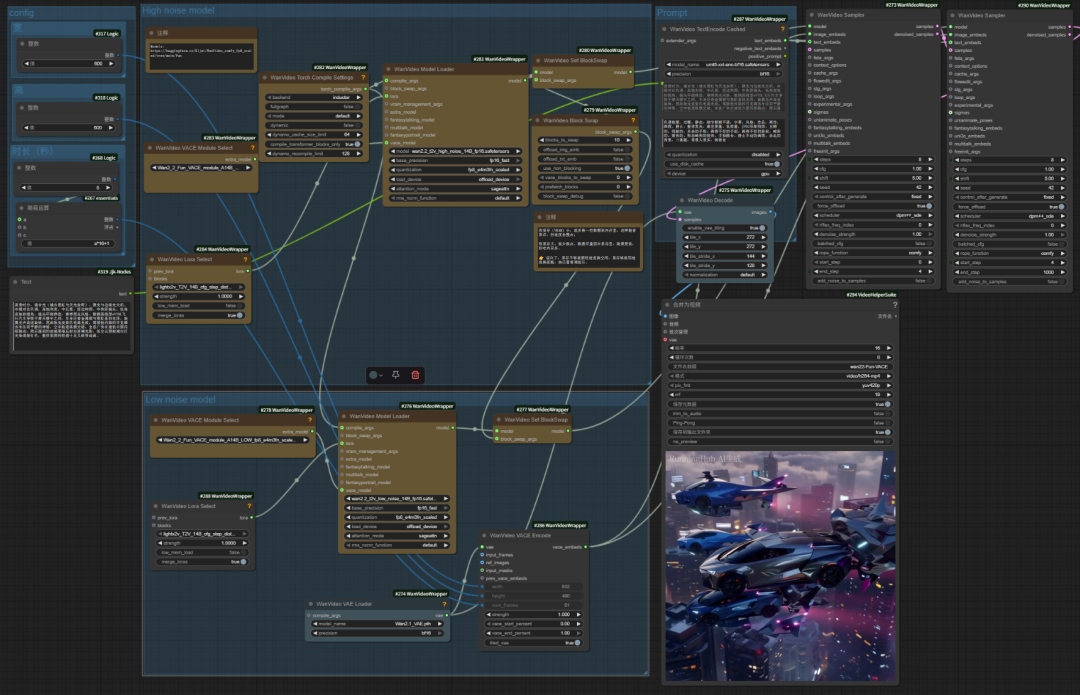Open help icon on WanVideo Block Swap node
This screenshot has width=1080, height=695.
[633, 121]
